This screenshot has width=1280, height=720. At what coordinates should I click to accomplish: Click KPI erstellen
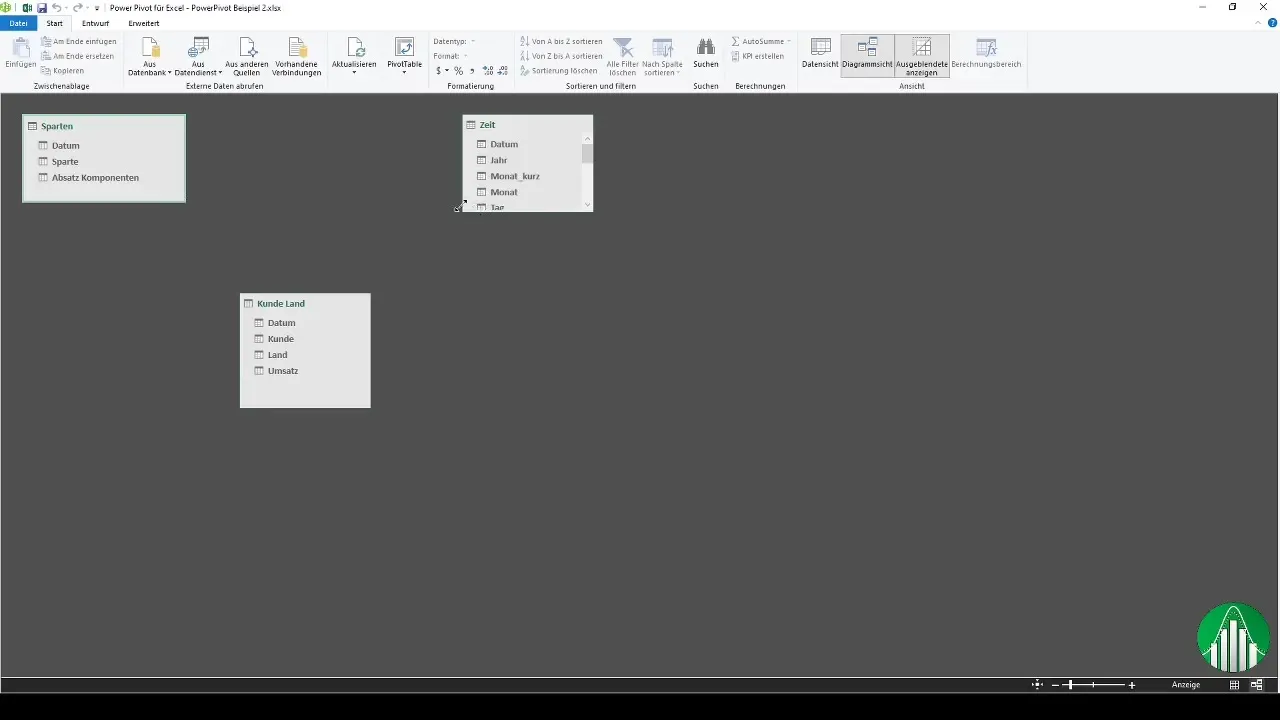pyautogui.click(x=757, y=56)
